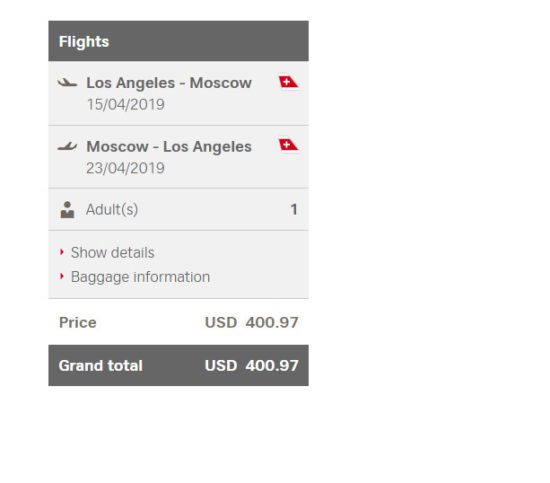Click the grand total amount USD 400.97

[251, 366]
